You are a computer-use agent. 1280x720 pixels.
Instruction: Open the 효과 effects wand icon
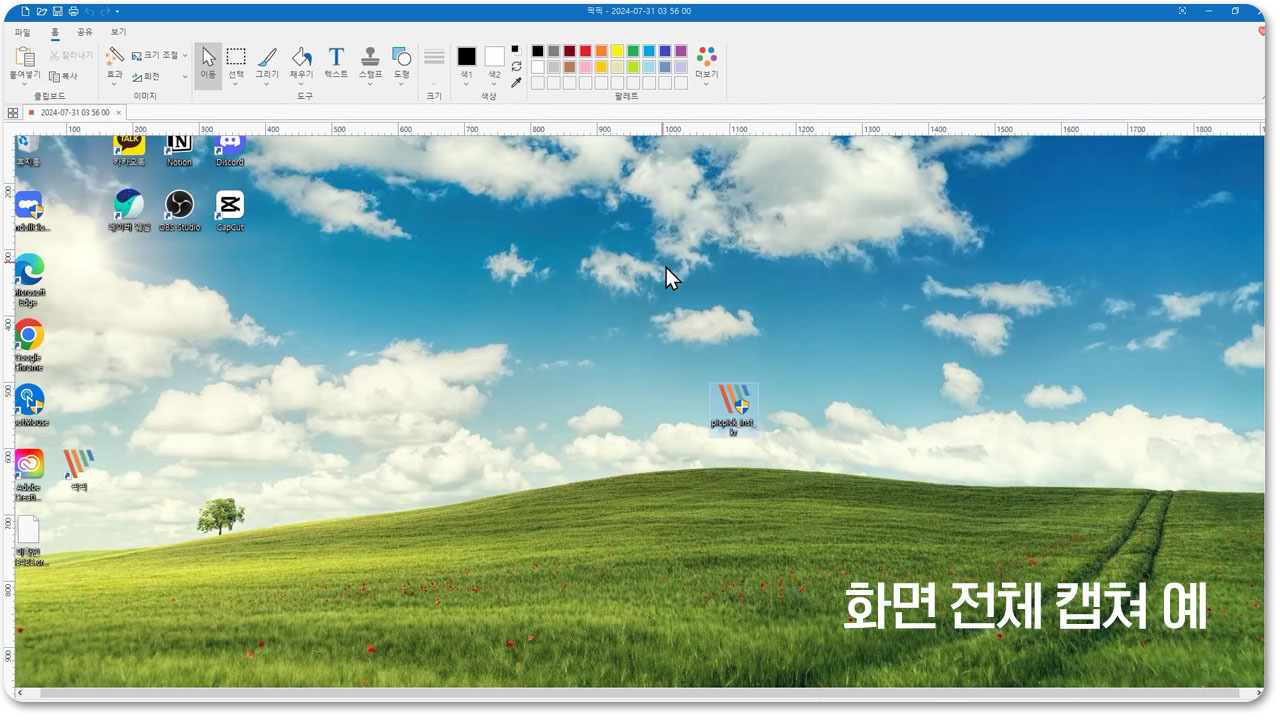pyautogui.click(x=115, y=57)
